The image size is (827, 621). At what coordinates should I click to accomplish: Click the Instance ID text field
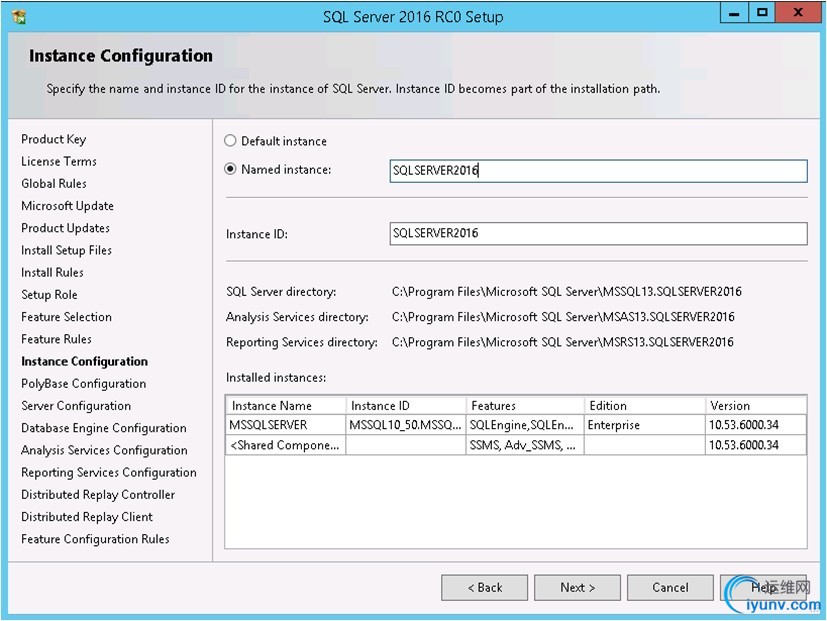coord(597,233)
